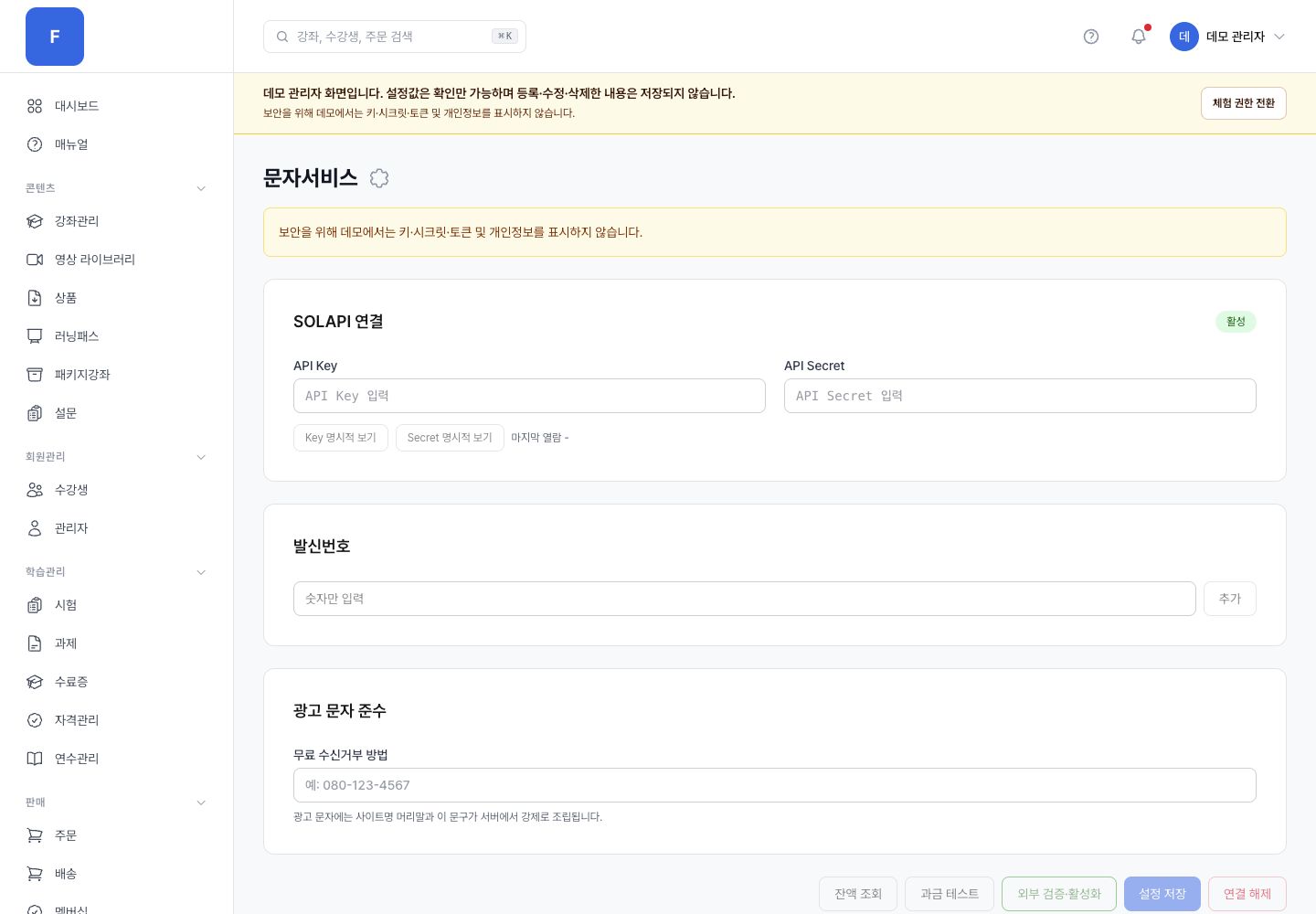Click the 설정 저장 button

click(1162, 894)
